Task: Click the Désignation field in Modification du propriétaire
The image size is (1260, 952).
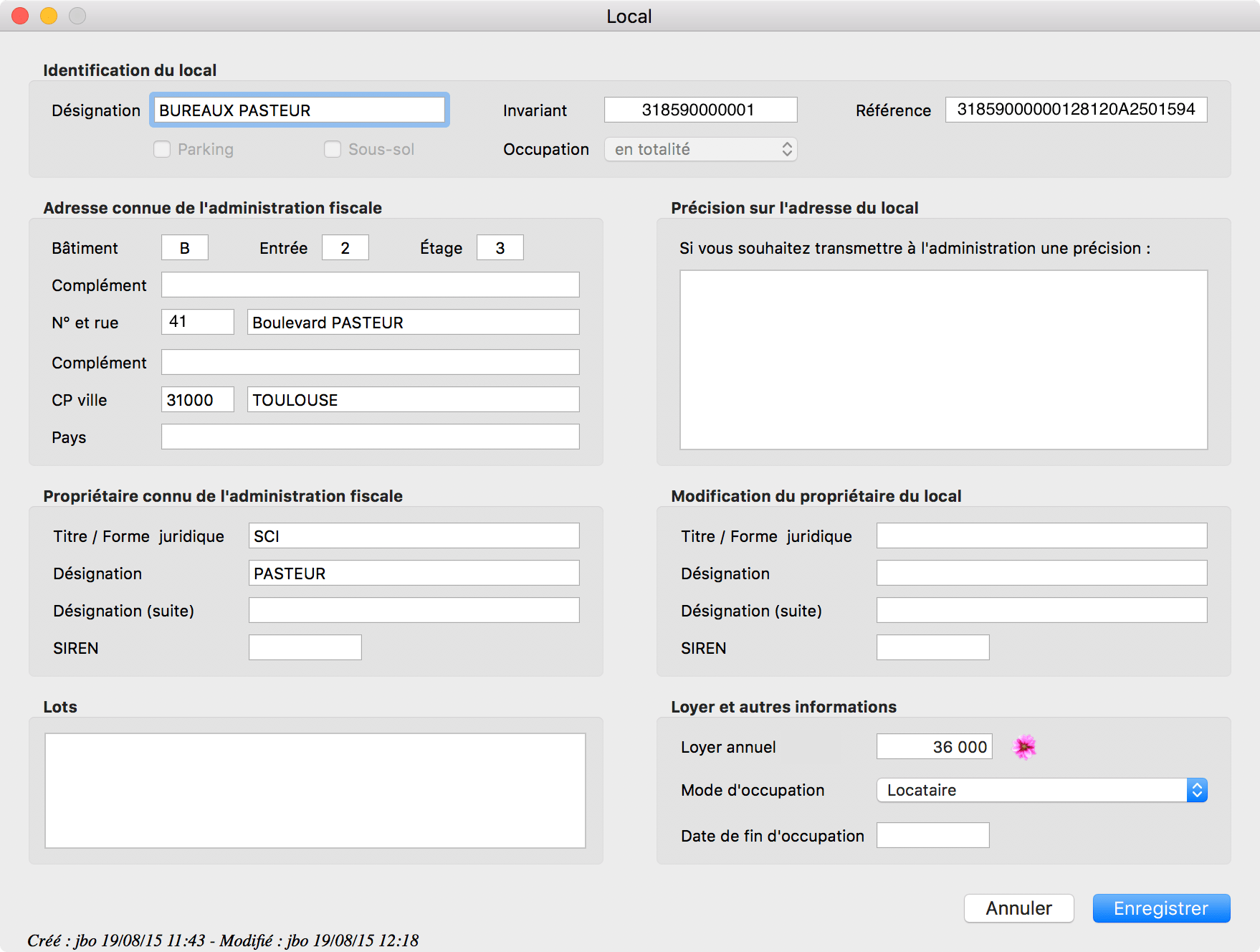Action: [x=1041, y=573]
